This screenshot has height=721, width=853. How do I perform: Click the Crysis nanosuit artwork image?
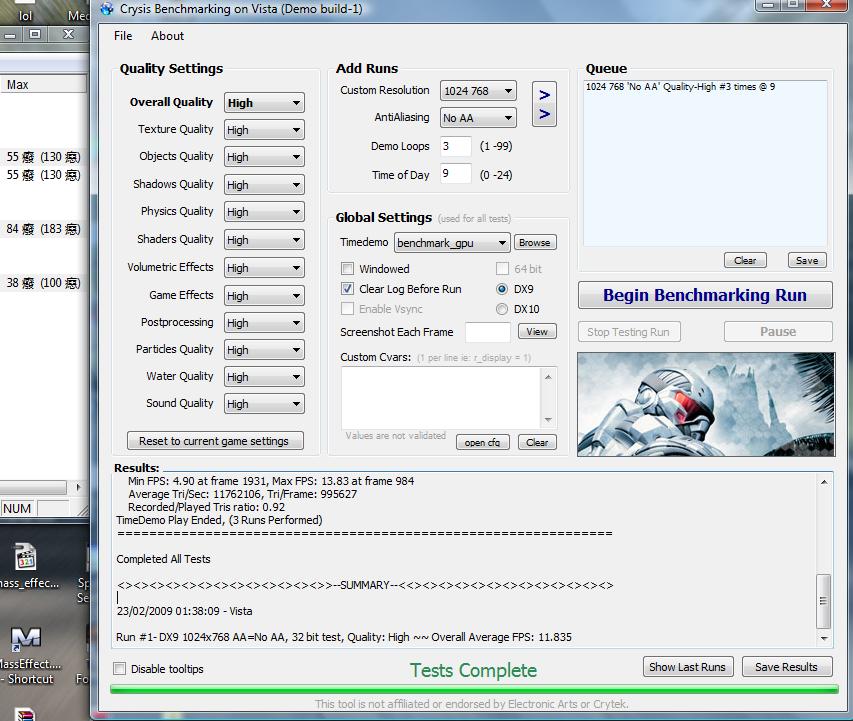[x=706, y=404]
